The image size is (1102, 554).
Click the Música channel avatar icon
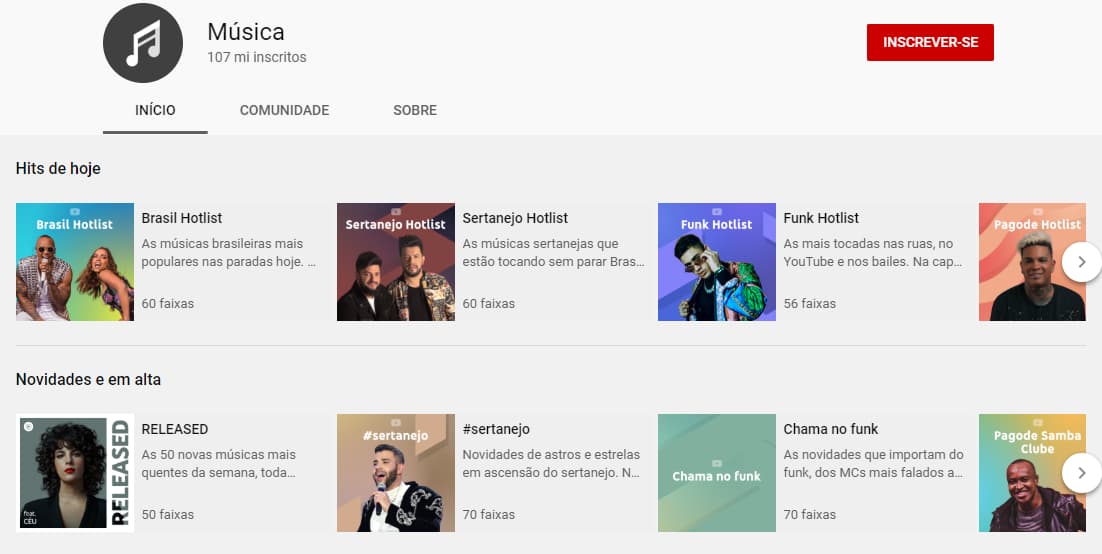click(143, 43)
